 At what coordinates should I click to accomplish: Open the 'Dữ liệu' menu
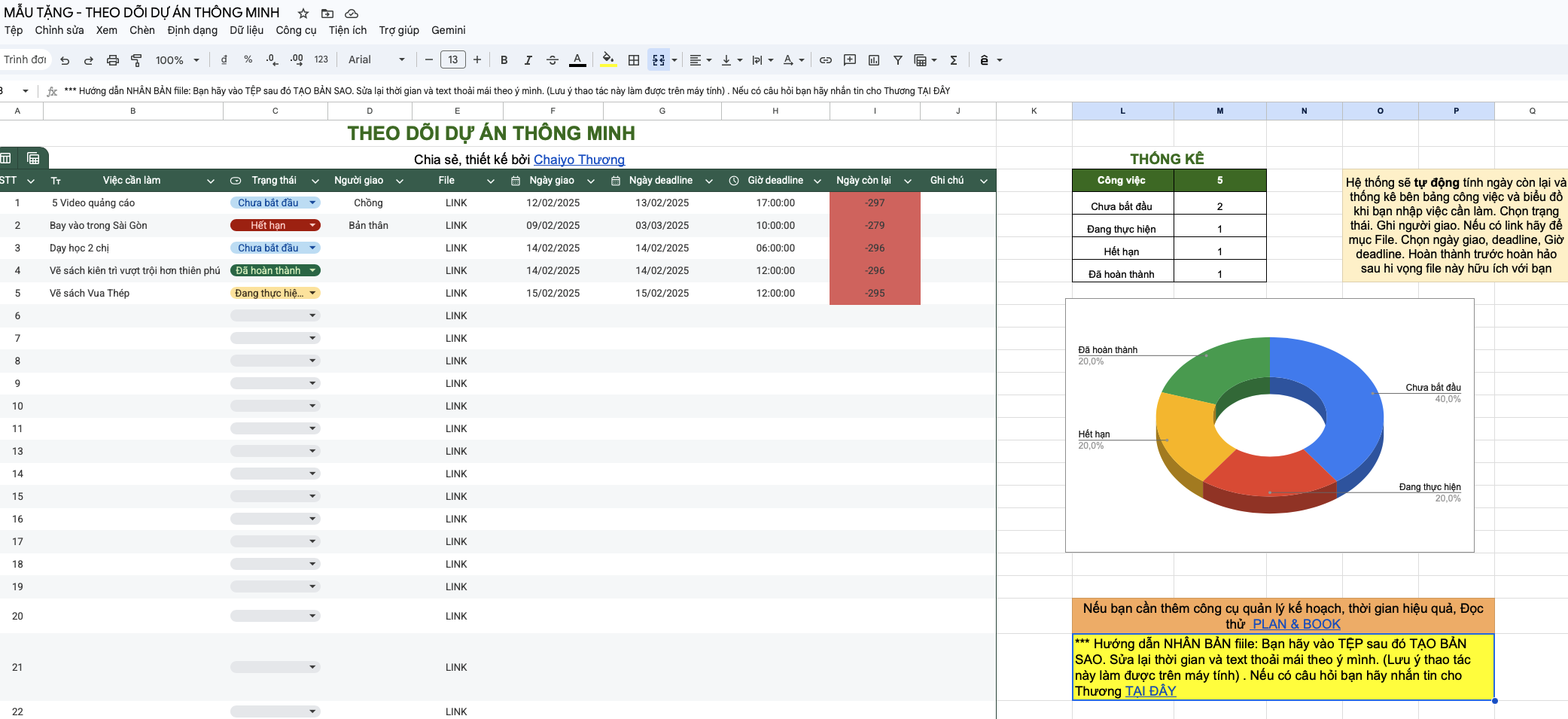pyautogui.click(x=246, y=30)
